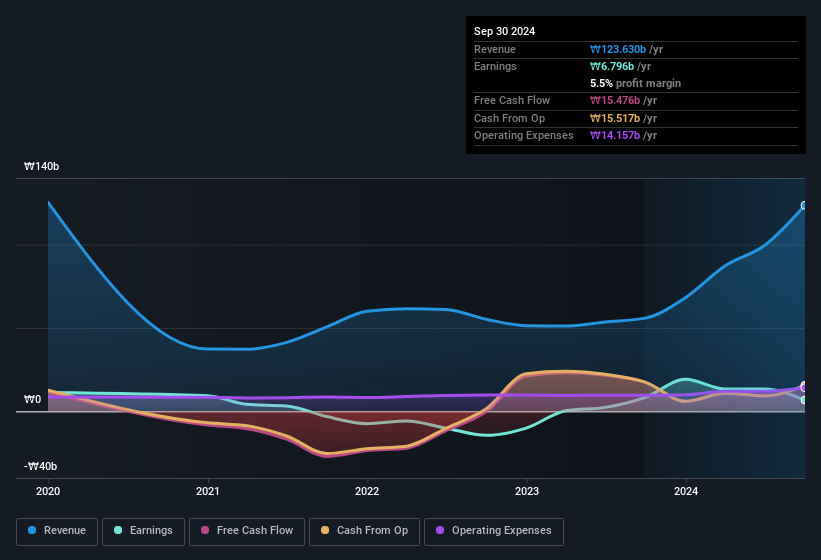Screen dimensions: 821x560
Task: Click the 2021 x-axis label
Action: coord(208,491)
